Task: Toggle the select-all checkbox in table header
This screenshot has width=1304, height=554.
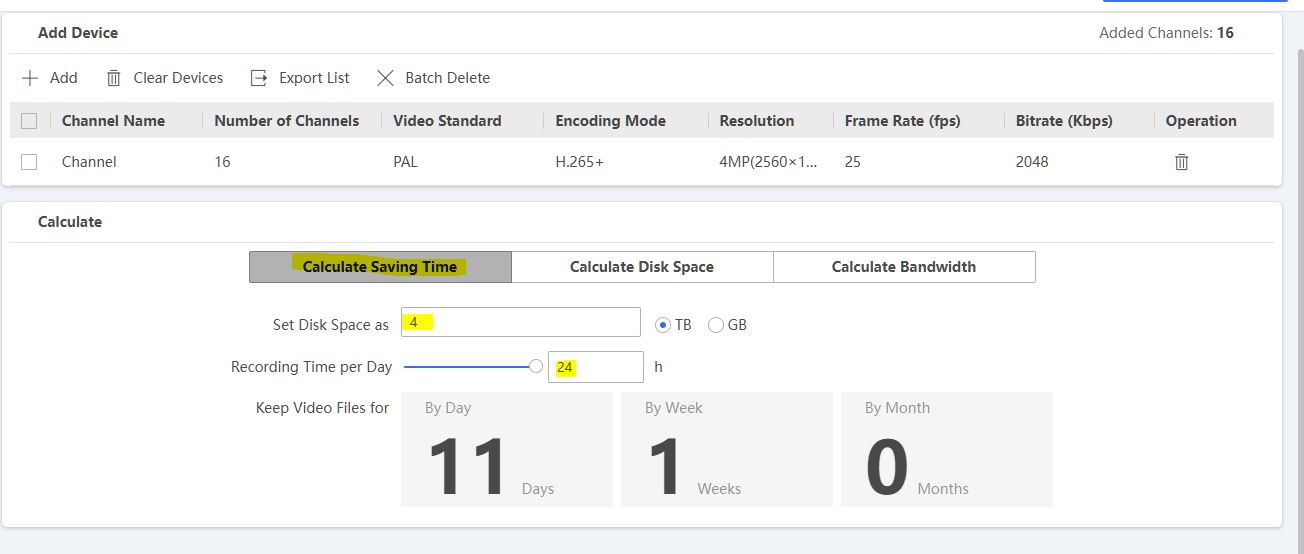Action: coord(29,121)
